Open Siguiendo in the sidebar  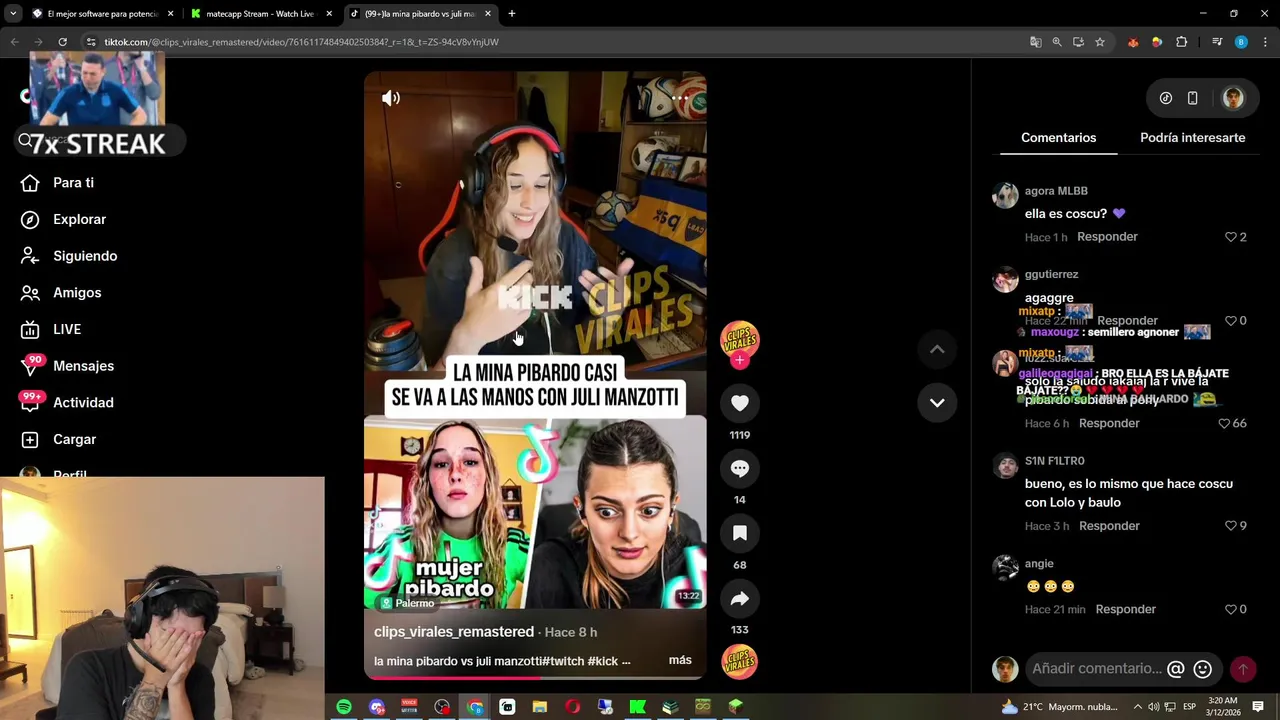point(85,256)
